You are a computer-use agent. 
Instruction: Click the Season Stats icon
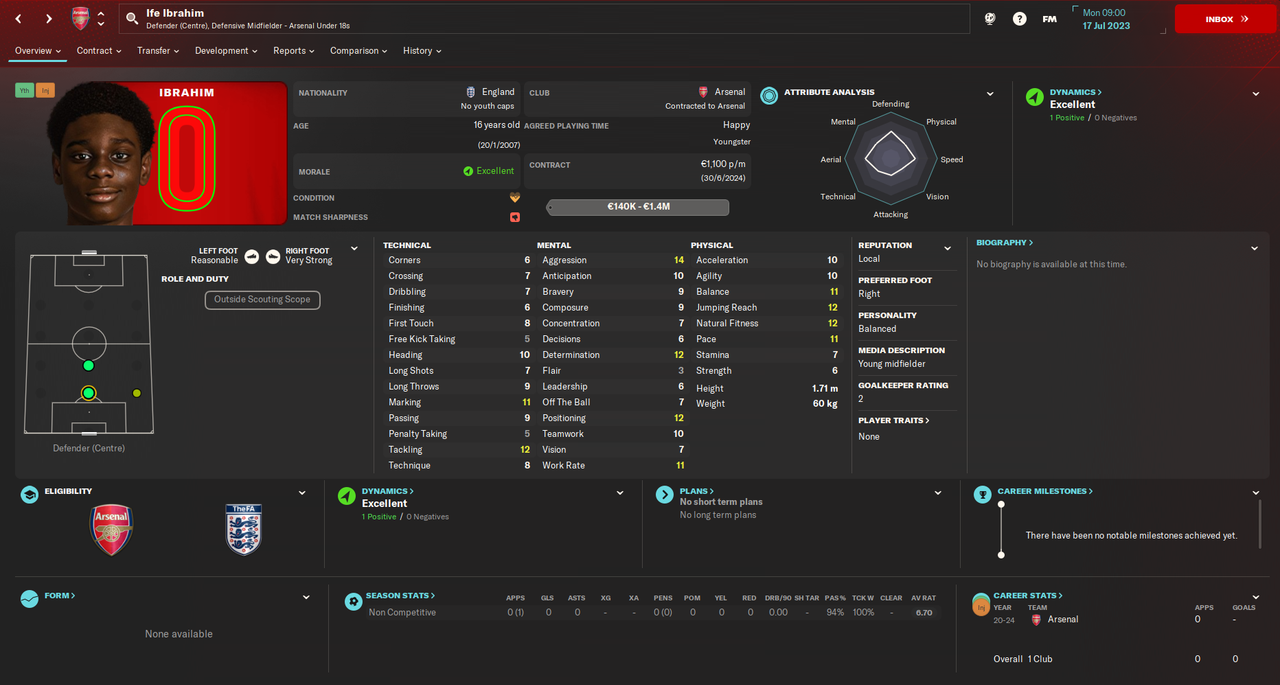353,601
